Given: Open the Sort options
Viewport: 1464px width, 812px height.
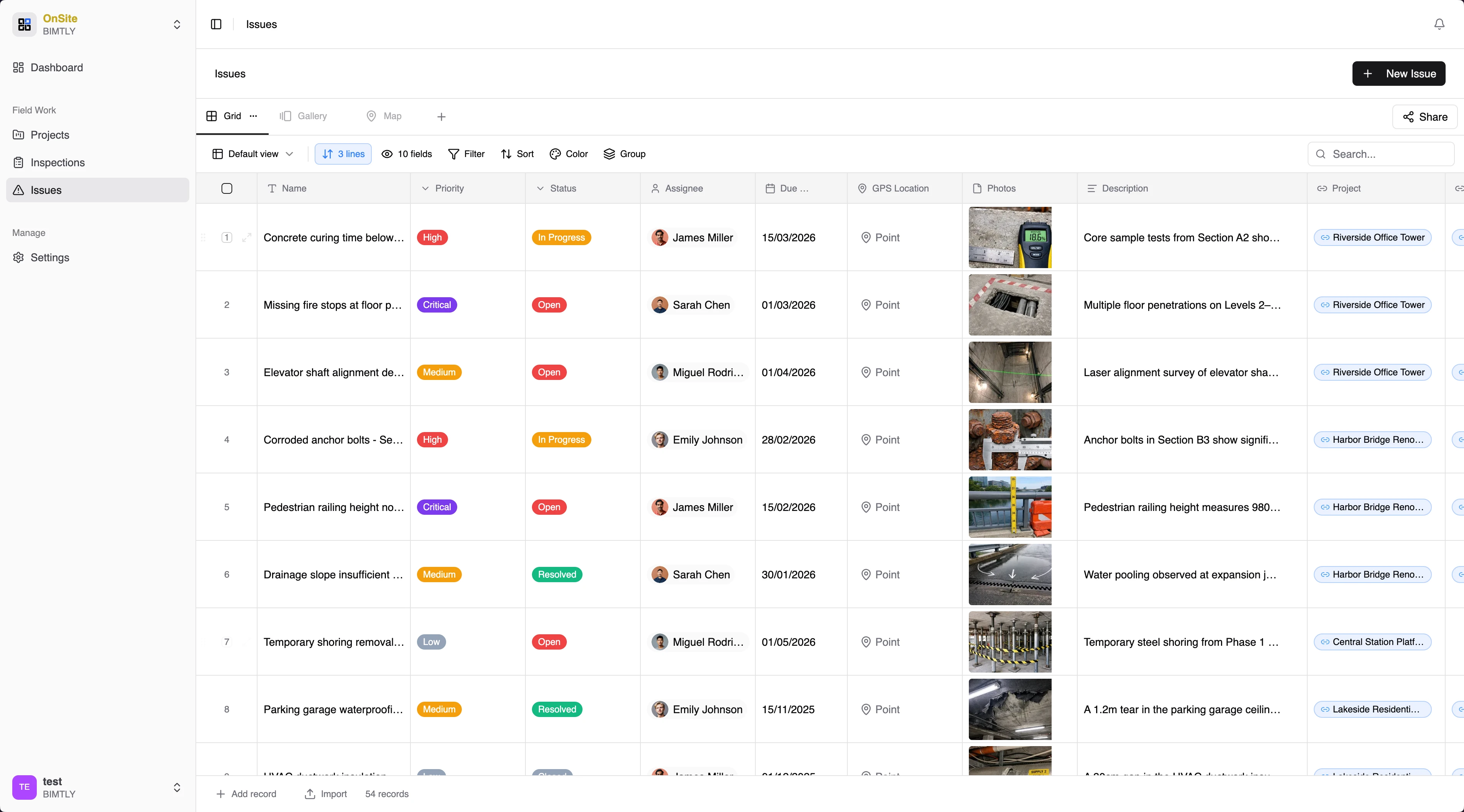Looking at the screenshot, I should coord(516,154).
